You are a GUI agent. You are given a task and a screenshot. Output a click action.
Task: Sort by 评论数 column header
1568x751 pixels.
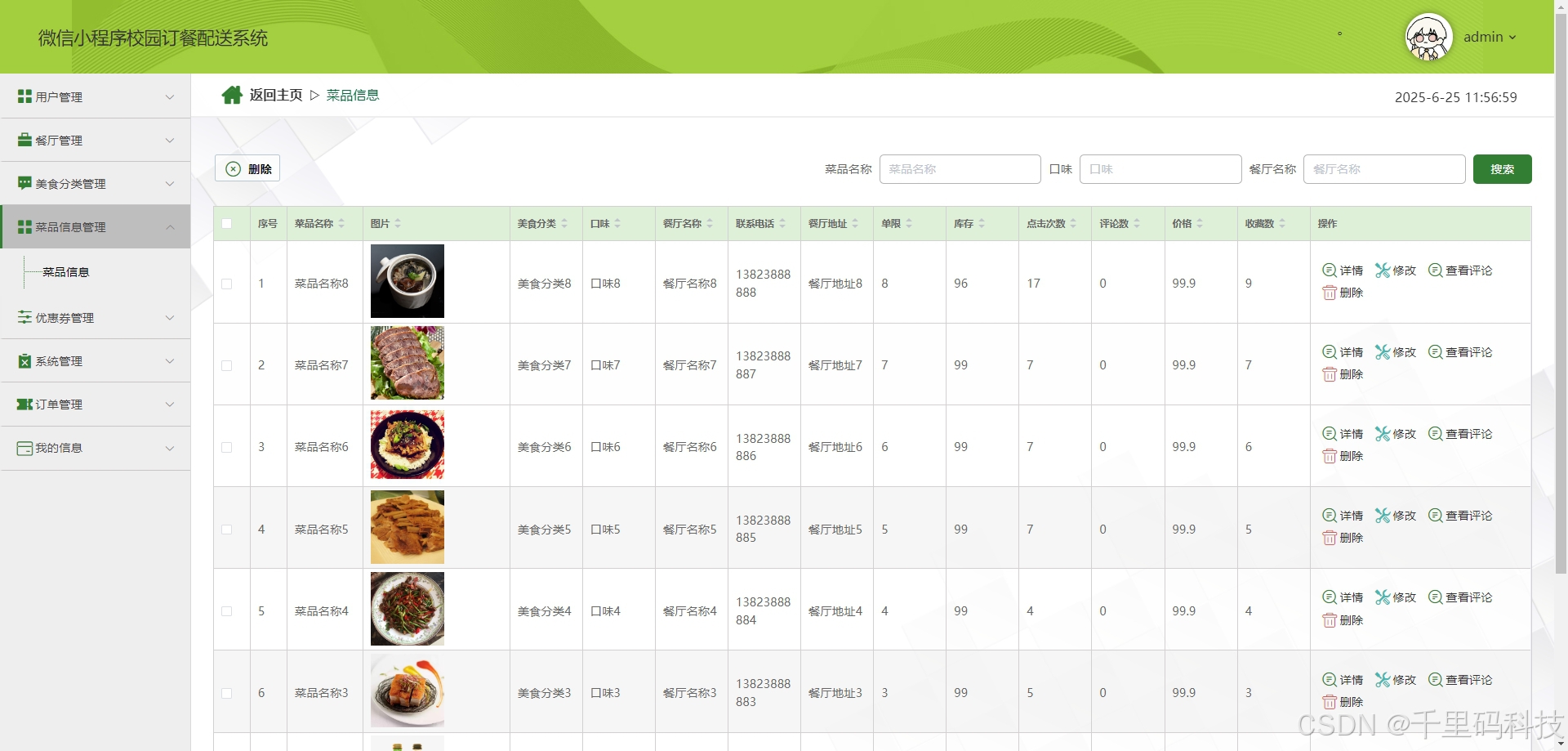(x=1119, y=223)
